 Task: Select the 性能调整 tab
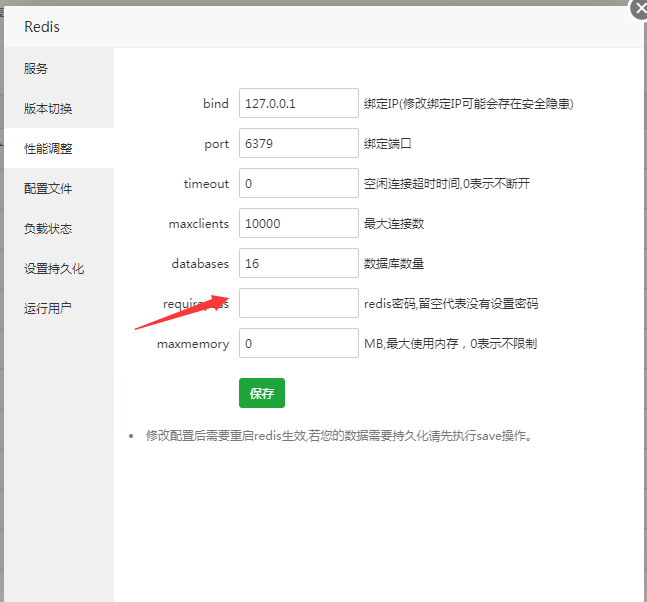(x=59, y=148)
